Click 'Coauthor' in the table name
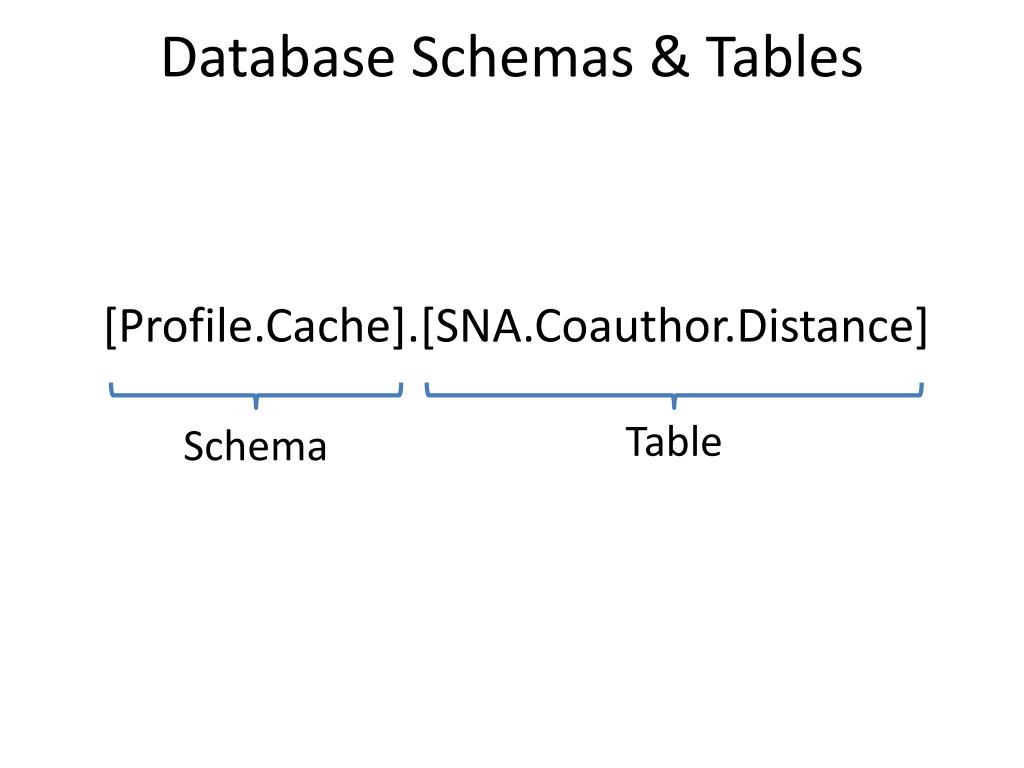 [630, 325]
